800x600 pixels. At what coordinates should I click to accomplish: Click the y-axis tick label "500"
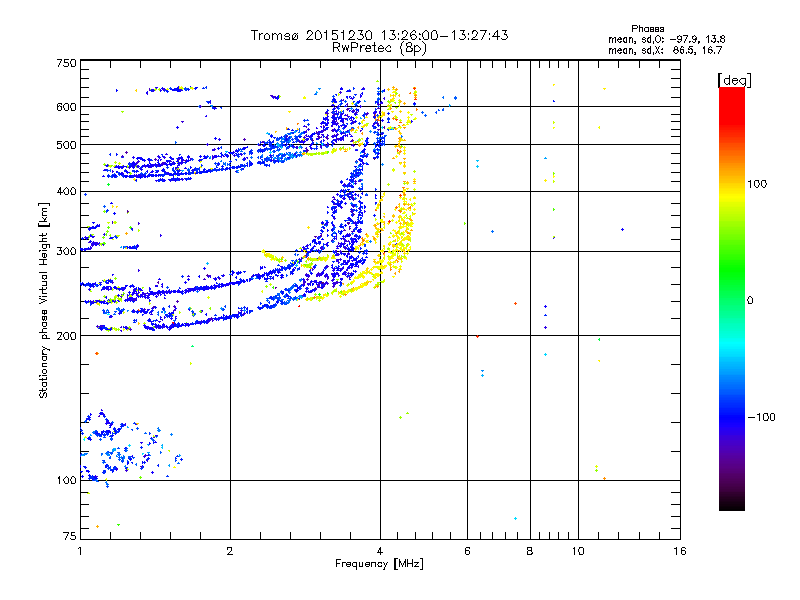pos(66,145)
